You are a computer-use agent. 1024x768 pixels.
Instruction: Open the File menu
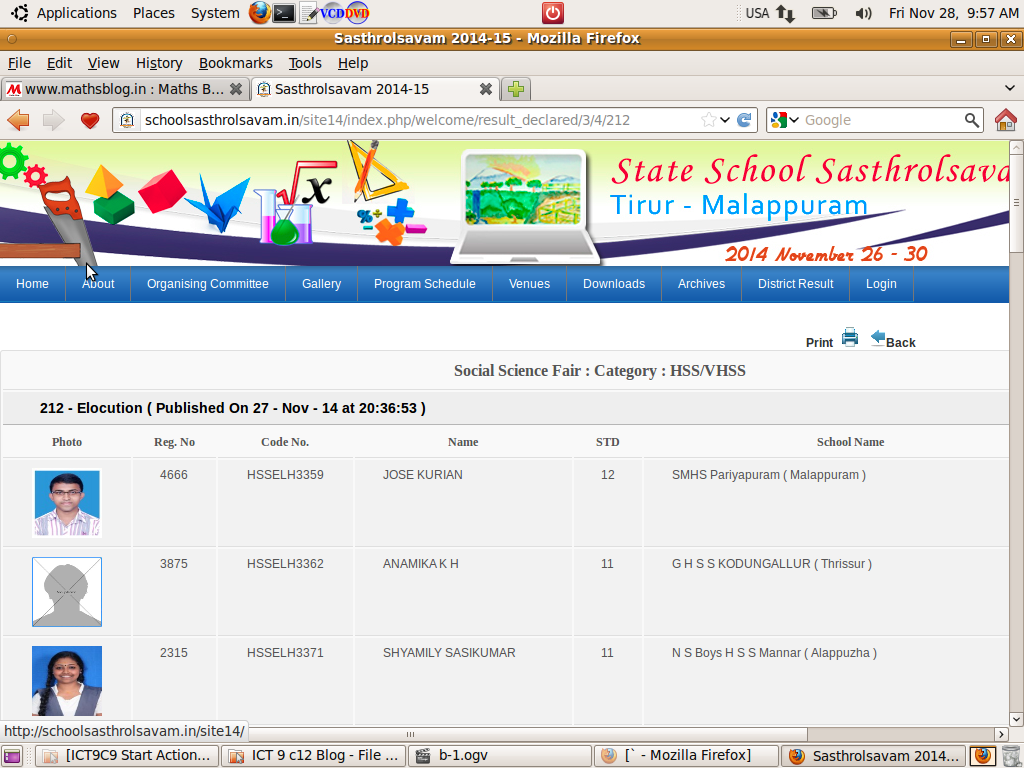tap(19, 63)
